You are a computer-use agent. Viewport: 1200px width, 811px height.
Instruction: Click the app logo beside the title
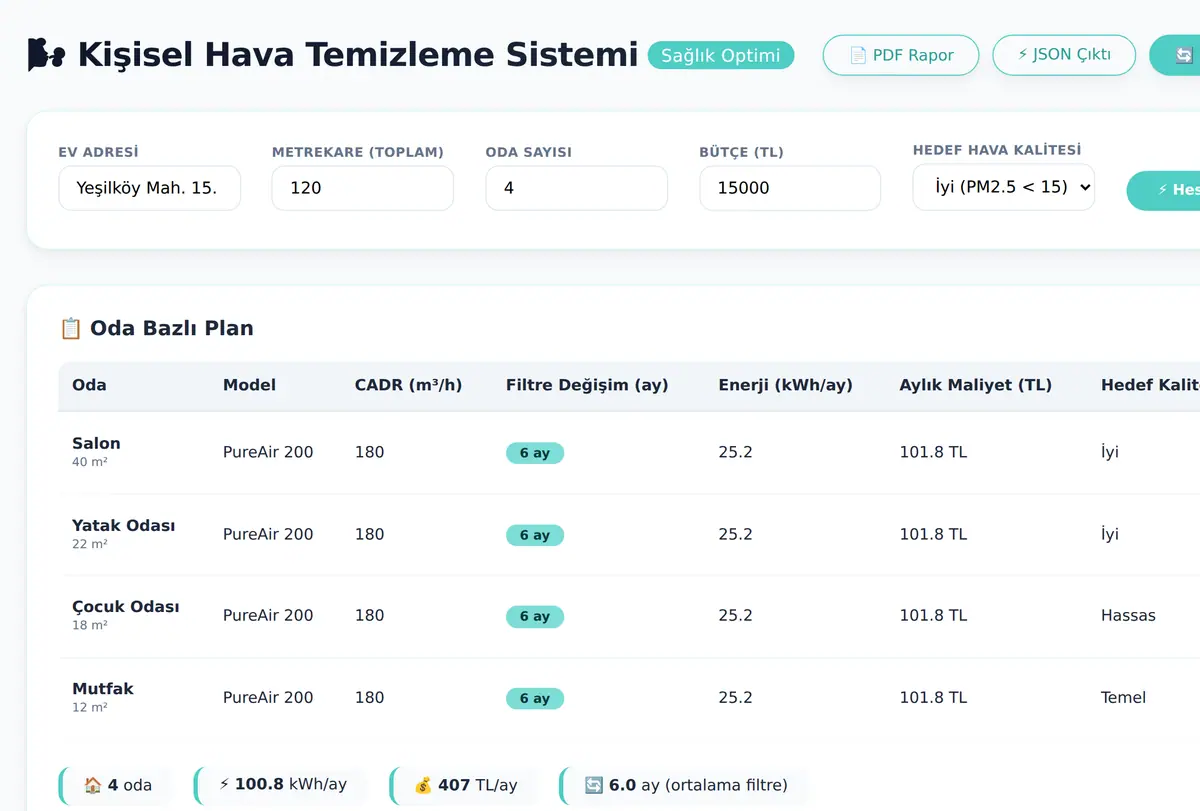(46, 54)
